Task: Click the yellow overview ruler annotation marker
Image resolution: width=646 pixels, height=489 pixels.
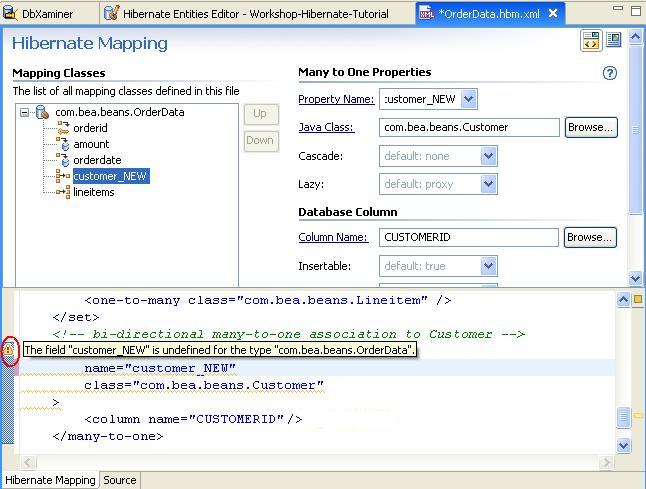Action: click(x=638, y=415)
